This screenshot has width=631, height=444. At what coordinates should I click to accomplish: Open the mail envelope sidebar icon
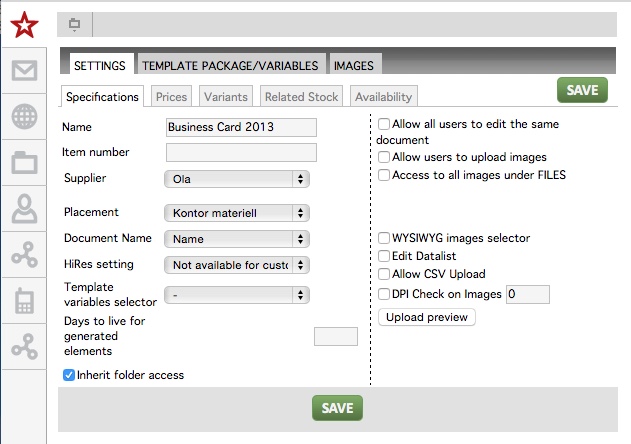[x=25, y=70]
